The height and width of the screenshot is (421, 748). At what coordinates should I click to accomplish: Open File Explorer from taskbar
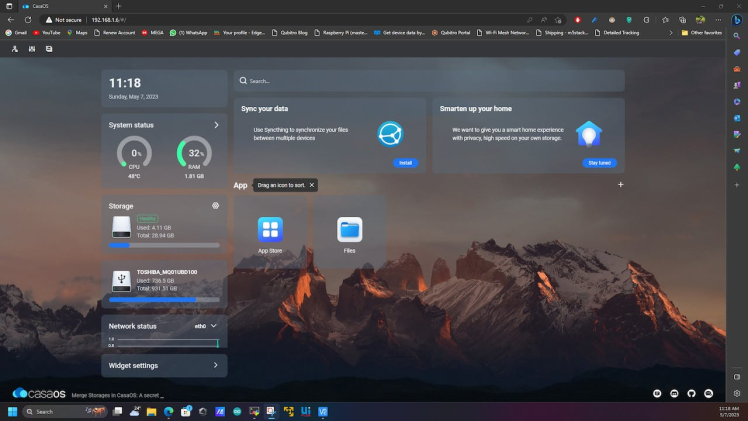(x=151, y=411)
